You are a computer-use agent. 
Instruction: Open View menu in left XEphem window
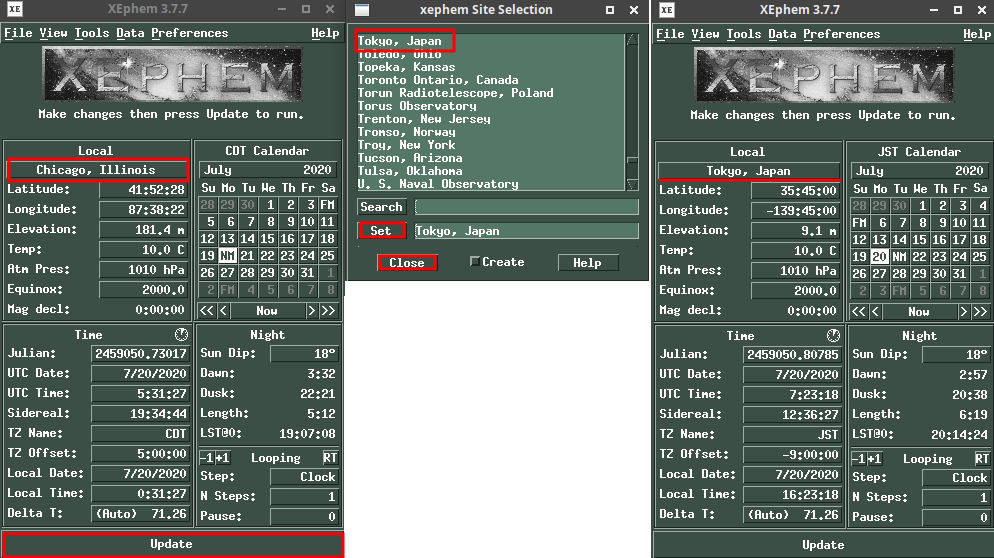click(x=53, y=33)
